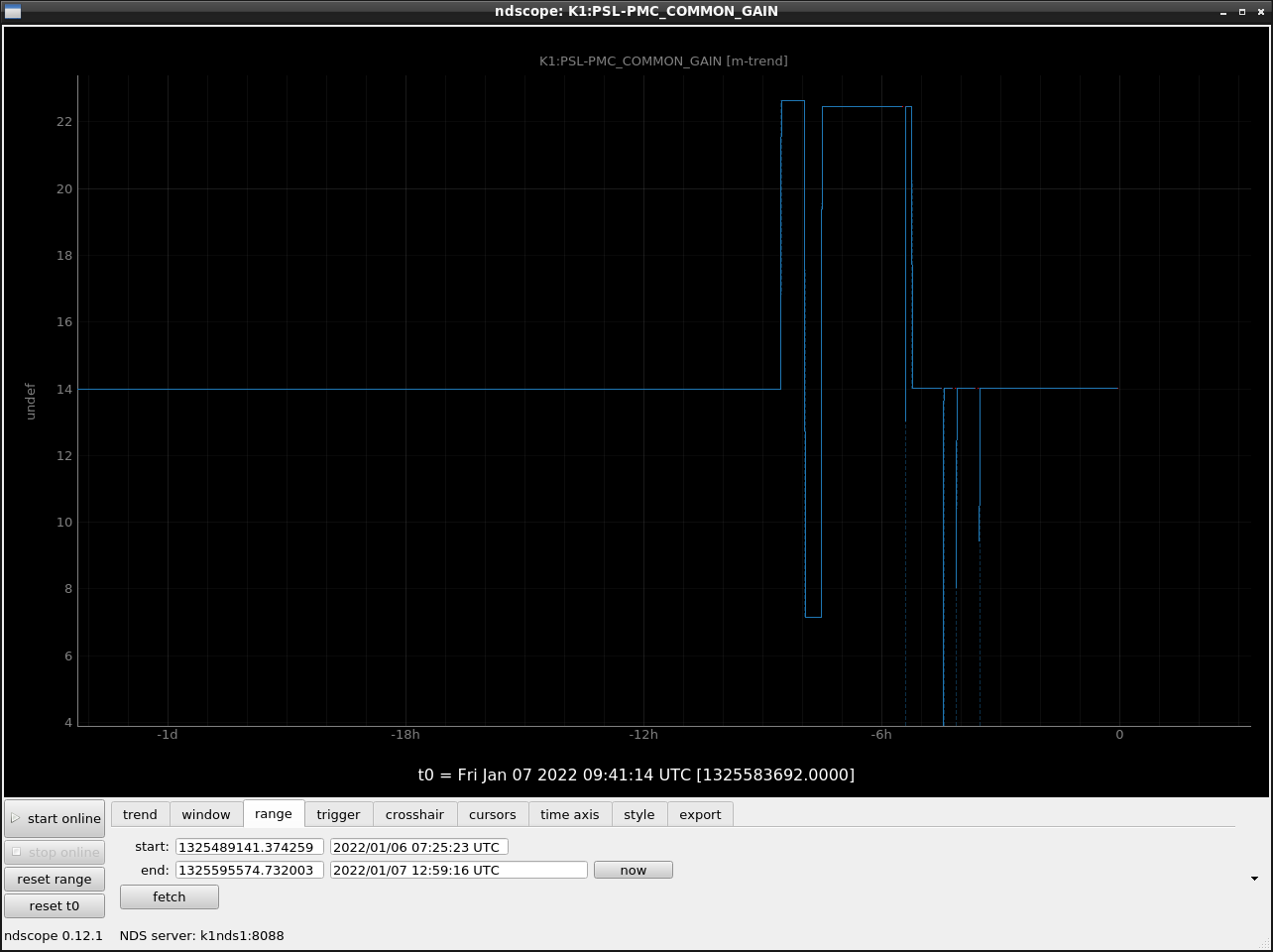Image resolution: width=1273 pixels, height=952 pixels.
Task: Open the trend tab
Action: pos(140,814)
